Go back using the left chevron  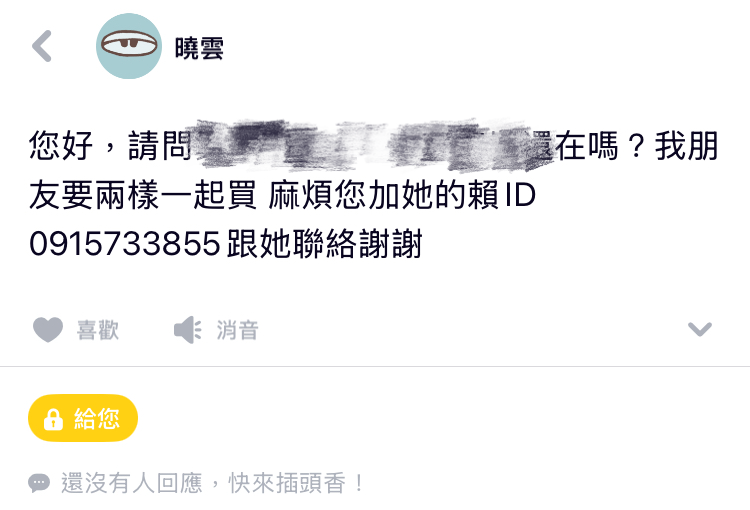point(42,46)
